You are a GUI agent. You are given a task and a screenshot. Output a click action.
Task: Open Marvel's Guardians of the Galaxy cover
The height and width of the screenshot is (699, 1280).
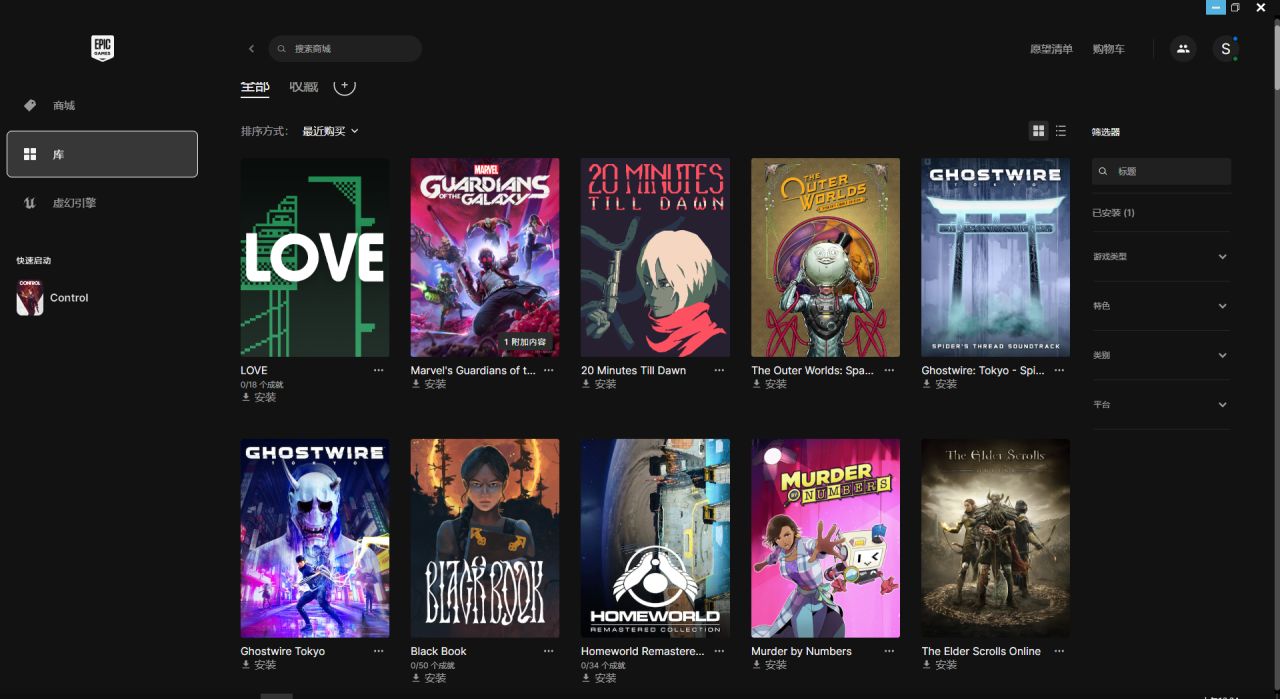click(x=485, y=257)
